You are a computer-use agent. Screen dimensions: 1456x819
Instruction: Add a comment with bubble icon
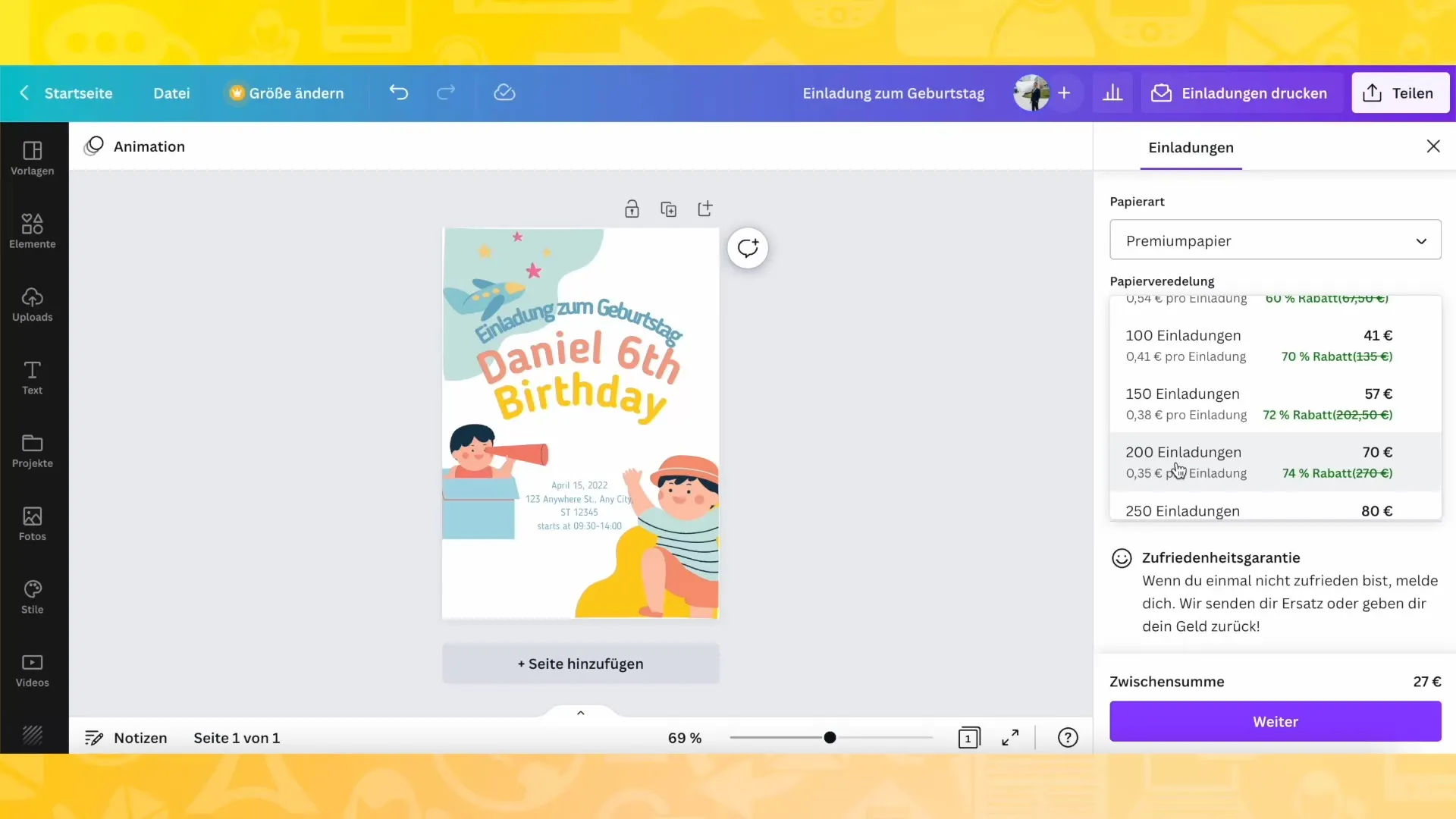(x=748, y=248)
